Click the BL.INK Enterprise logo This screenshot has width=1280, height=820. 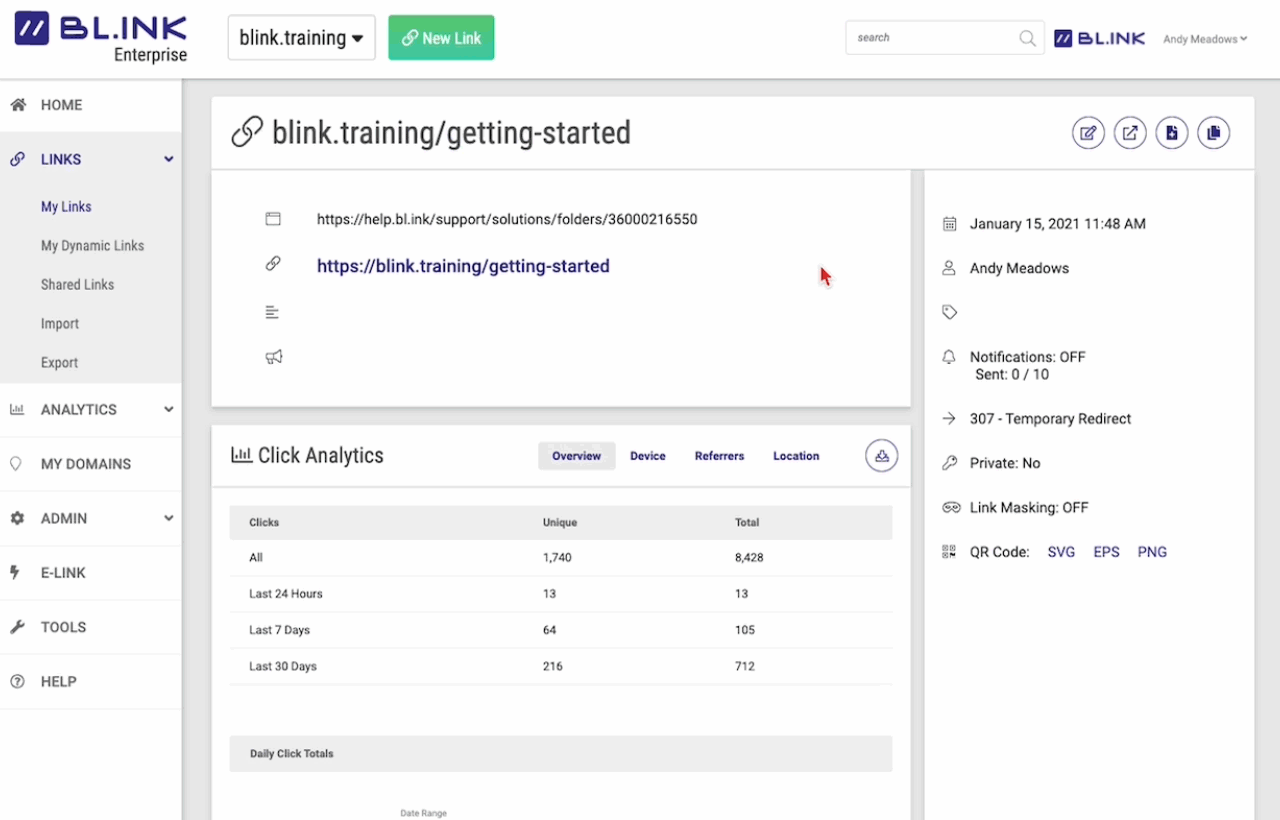(100, 38)
